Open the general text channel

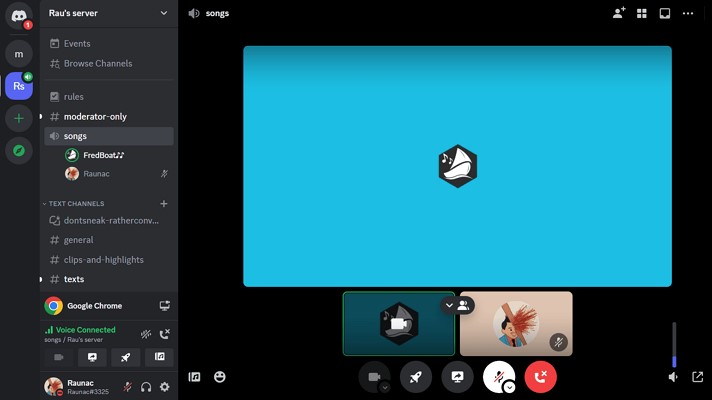pos(78,240)
